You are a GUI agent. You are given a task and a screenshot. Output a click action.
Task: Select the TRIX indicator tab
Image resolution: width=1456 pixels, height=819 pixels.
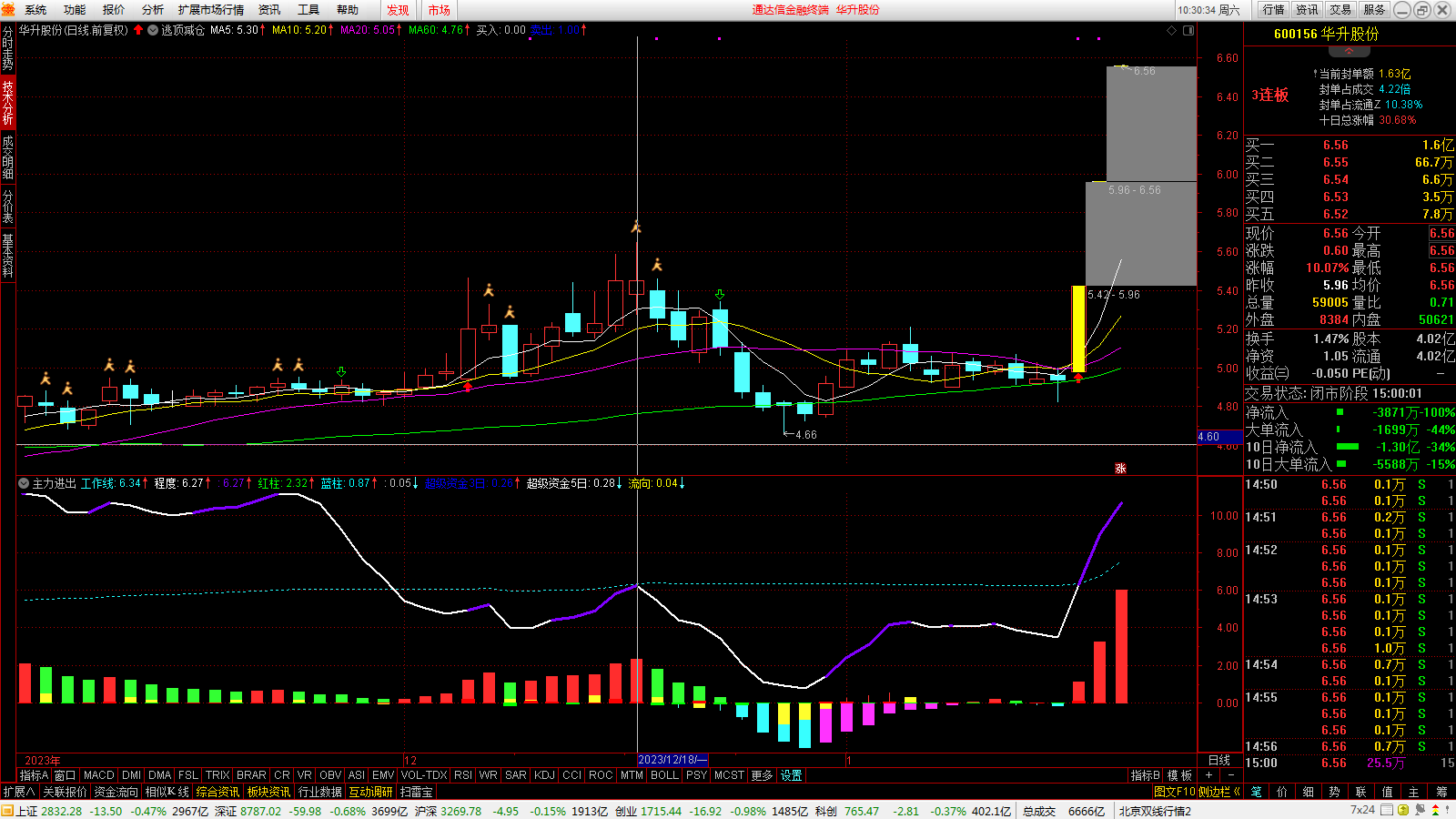(x=217, y=775)
